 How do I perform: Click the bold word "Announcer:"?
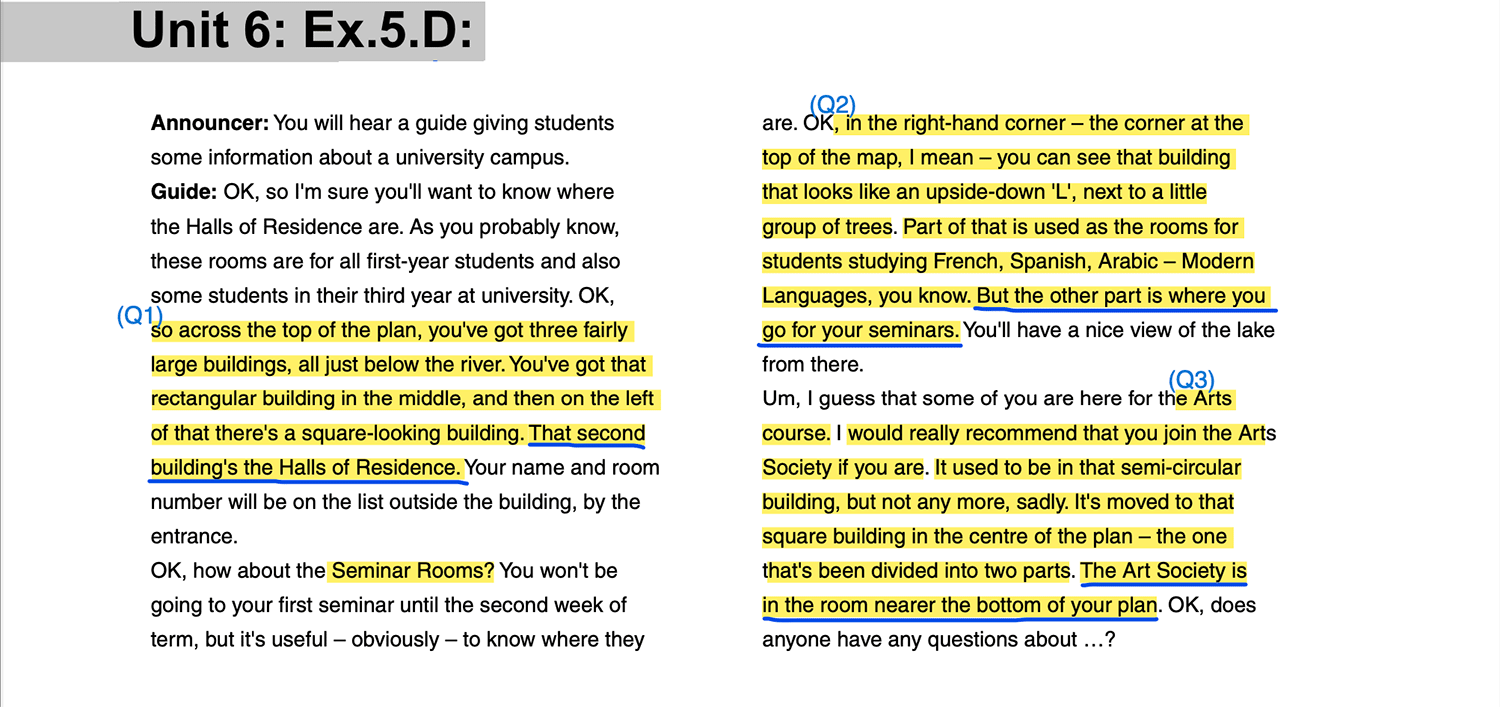(210, 124)
